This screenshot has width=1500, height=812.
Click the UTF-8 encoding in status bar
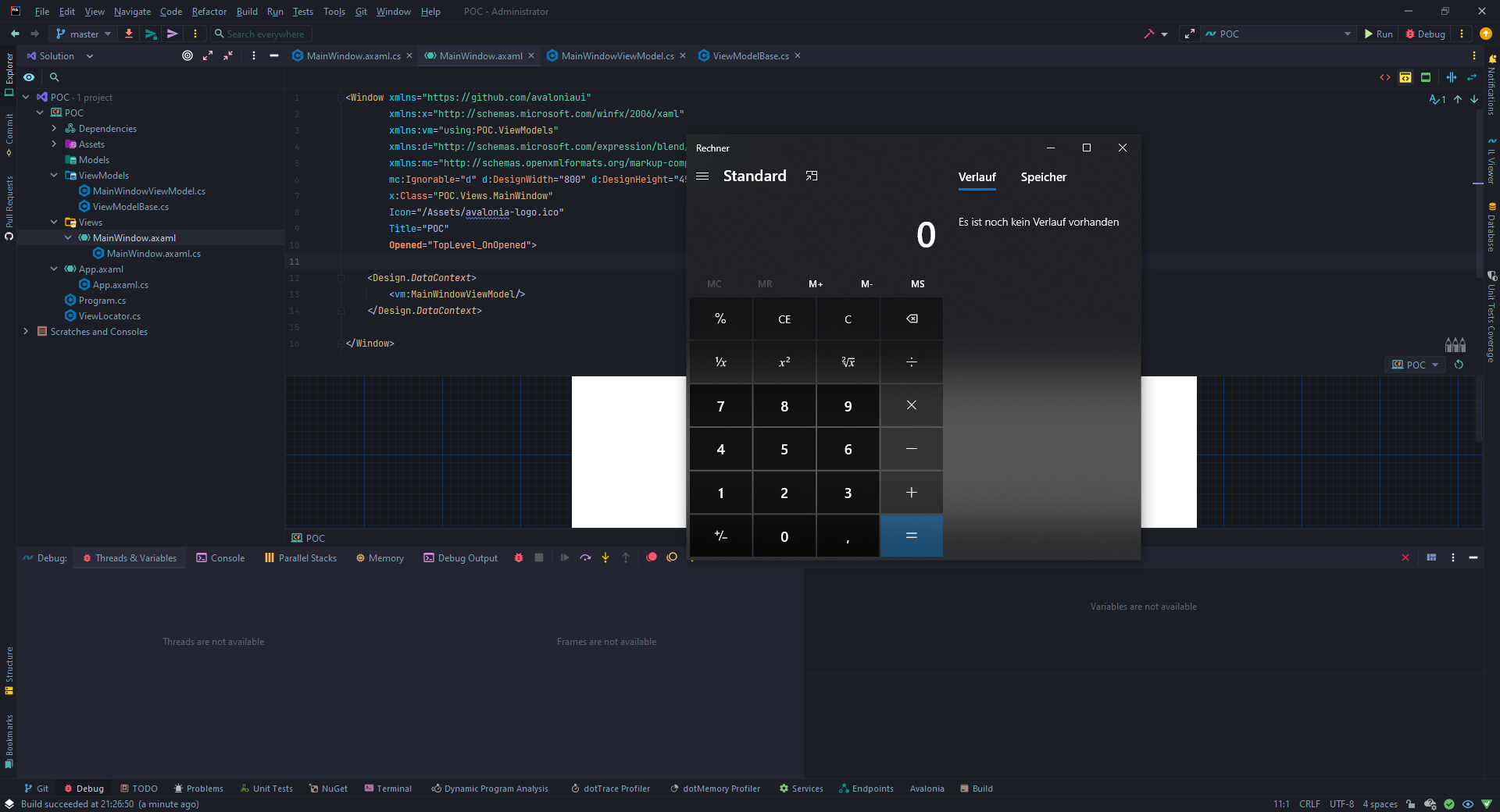pyautogui.click(x=1341, y=804)
